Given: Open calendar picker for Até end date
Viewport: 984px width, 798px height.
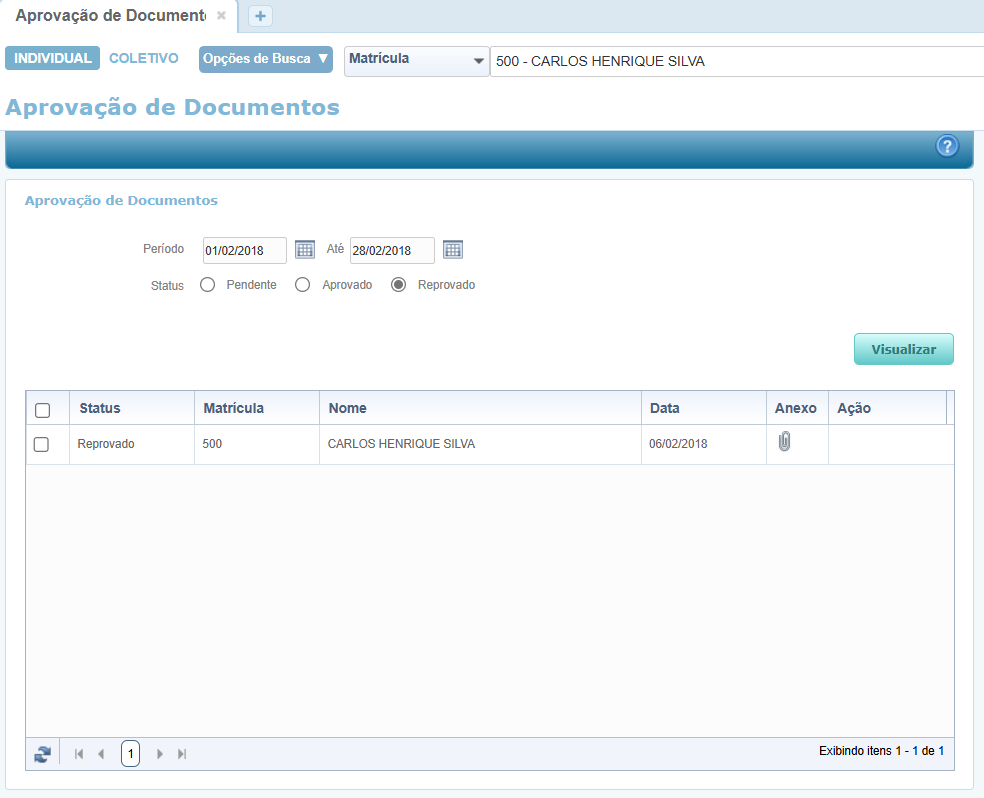Looking at the screenshot, I should [x=452, y=250].
